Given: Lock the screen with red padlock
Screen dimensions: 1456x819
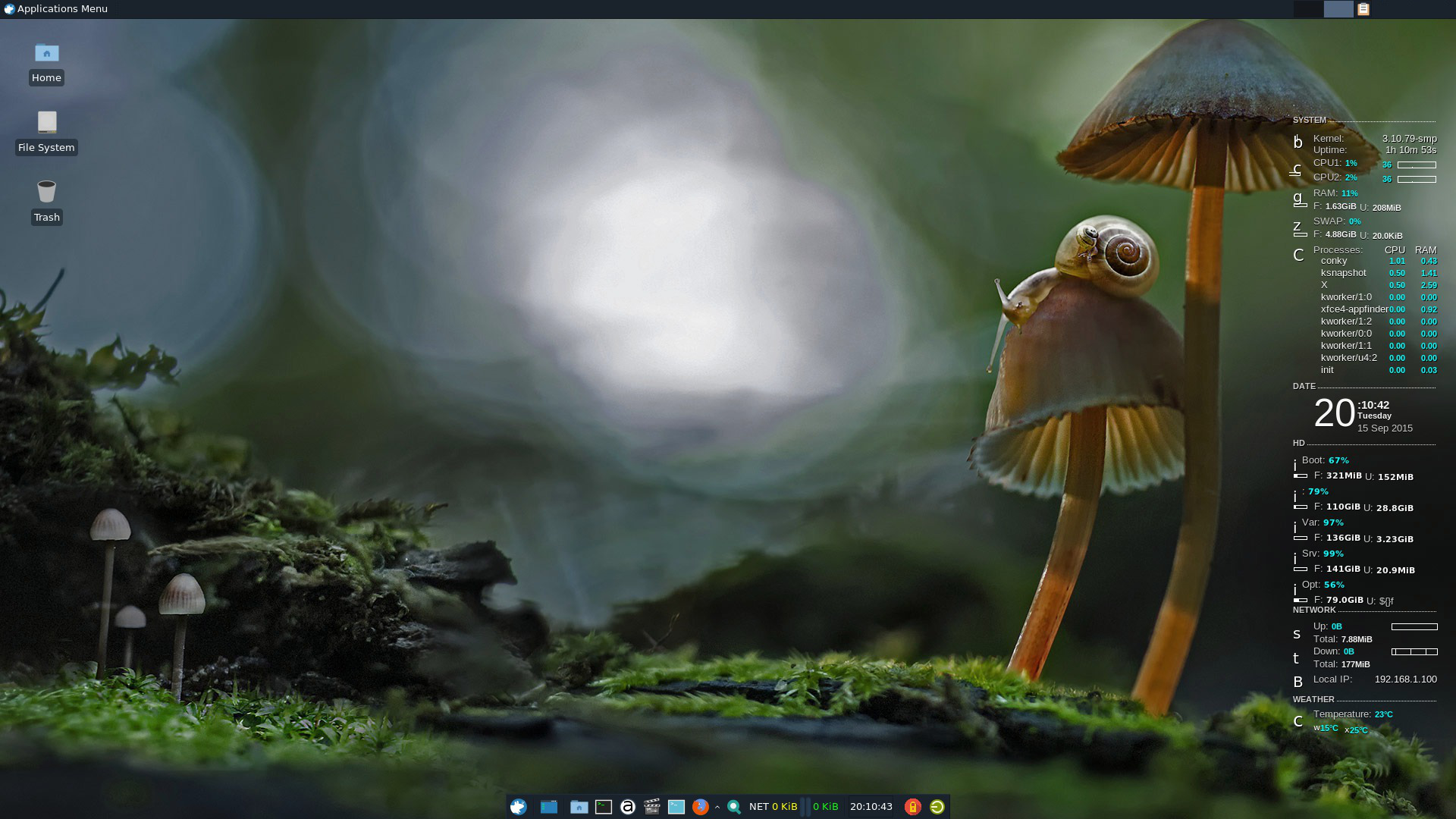Looking at the screenshot, I should (912, 807).
